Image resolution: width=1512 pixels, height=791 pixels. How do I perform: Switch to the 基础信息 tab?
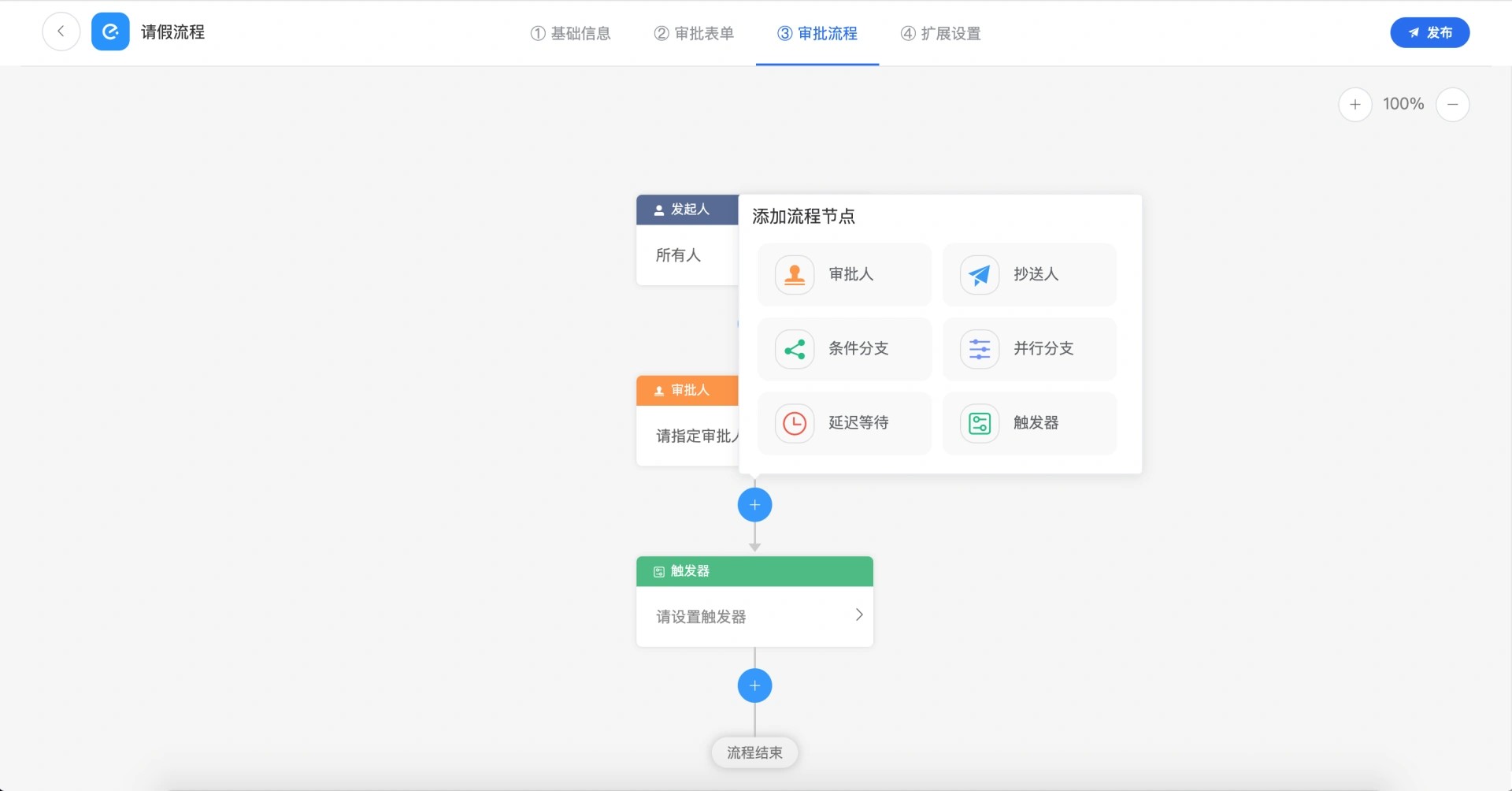point(571,33)
